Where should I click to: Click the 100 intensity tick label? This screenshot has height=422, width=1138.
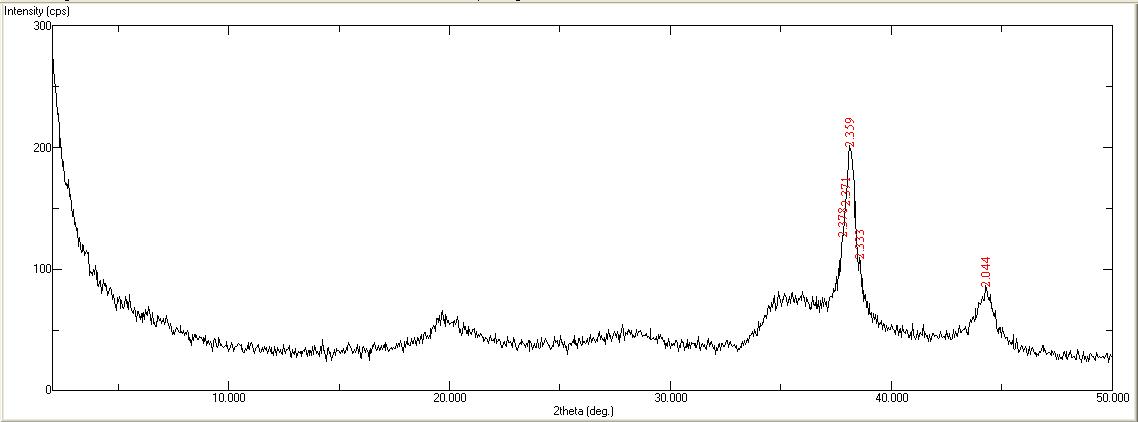point(41,270)
